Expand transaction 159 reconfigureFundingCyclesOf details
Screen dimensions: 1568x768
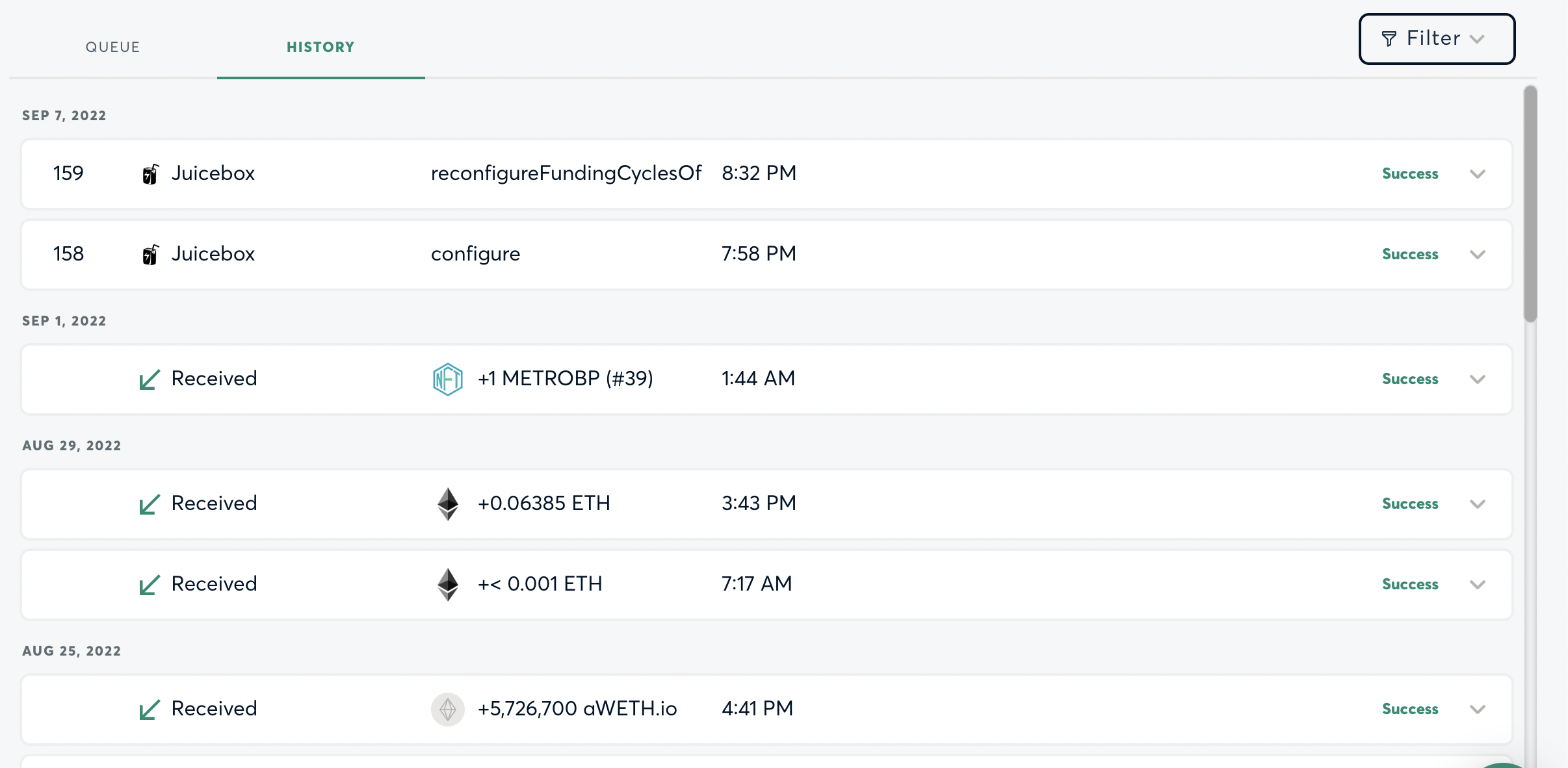coord(1477,174)
